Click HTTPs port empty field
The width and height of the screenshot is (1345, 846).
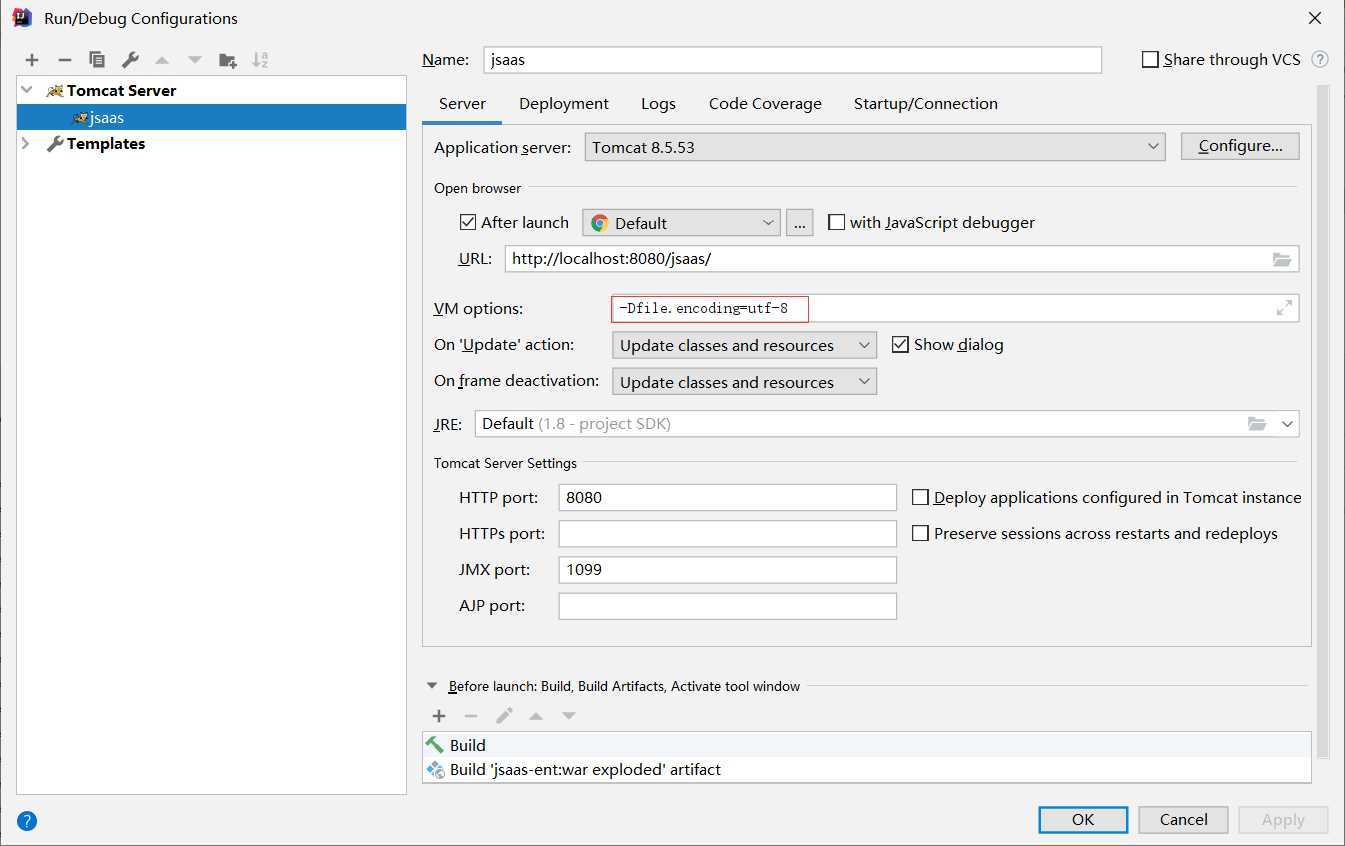tap(727, 533)
